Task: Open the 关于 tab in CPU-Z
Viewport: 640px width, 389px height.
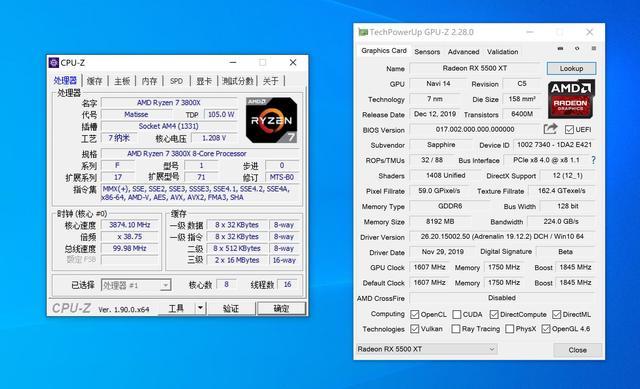Action: tap(271, 81)
